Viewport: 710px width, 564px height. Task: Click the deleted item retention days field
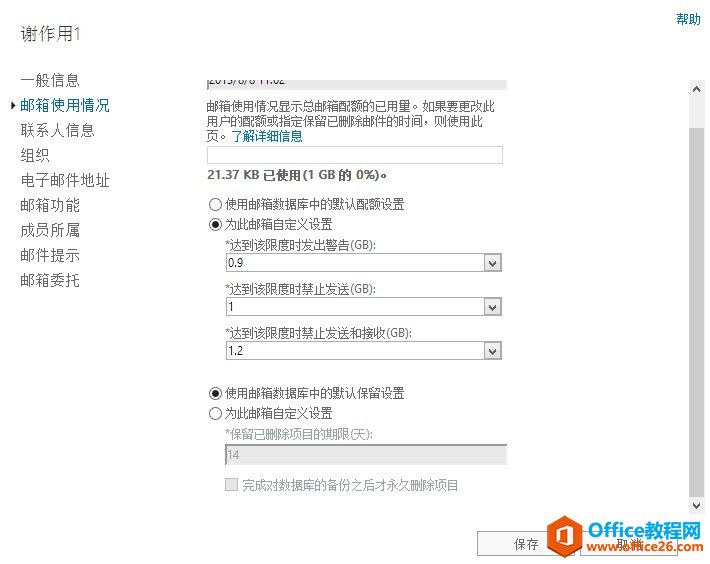(366, 455)
